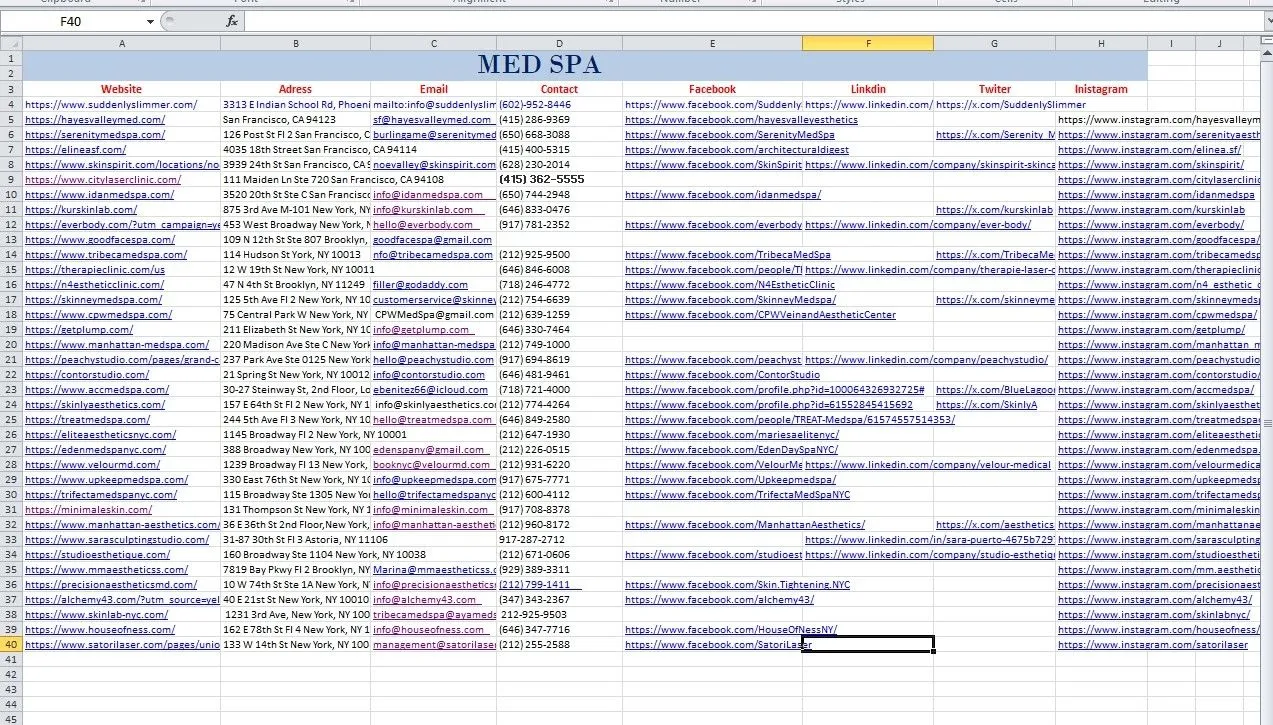Open the linkedin.com/company/peachystudio link
The image size is (1273, 725).
click(x=926, y=359)
